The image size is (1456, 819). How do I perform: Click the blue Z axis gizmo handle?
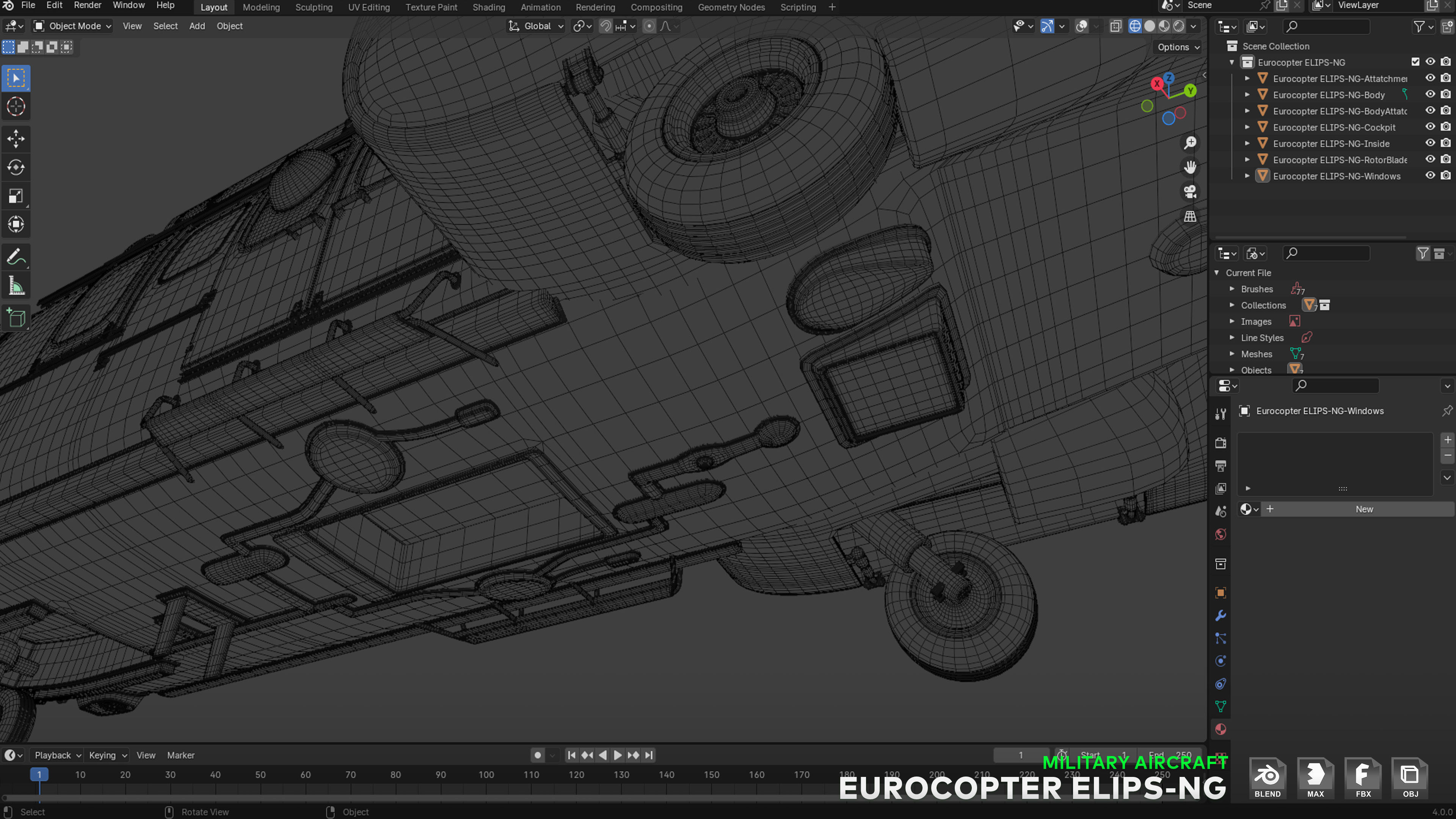tap(1169, 78)
